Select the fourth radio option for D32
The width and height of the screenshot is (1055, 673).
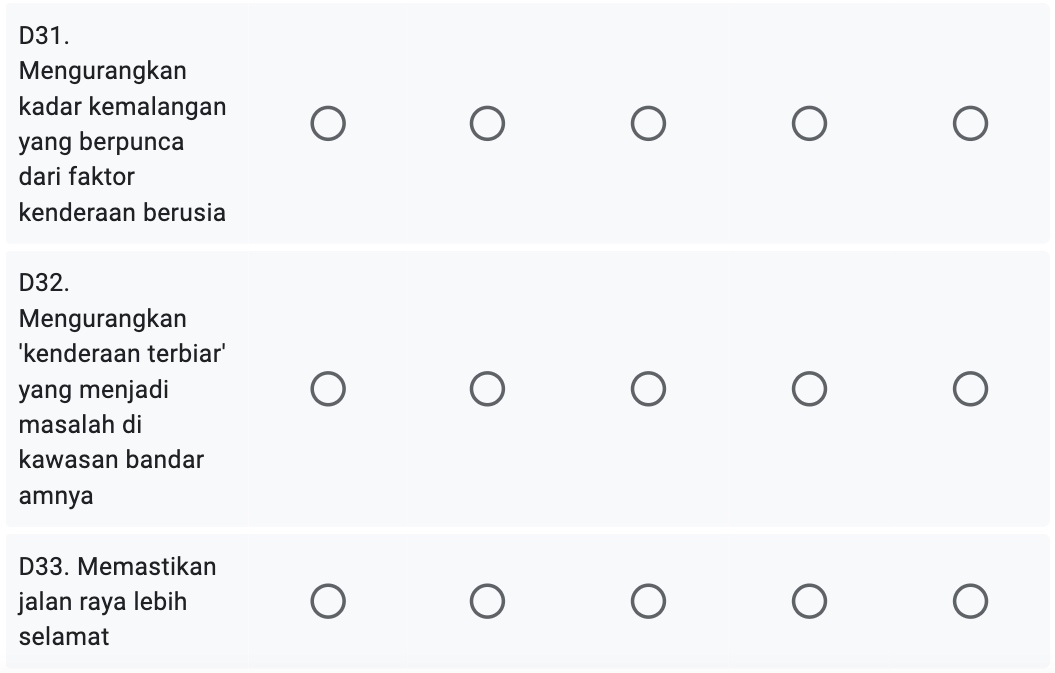tap(809, 389)
